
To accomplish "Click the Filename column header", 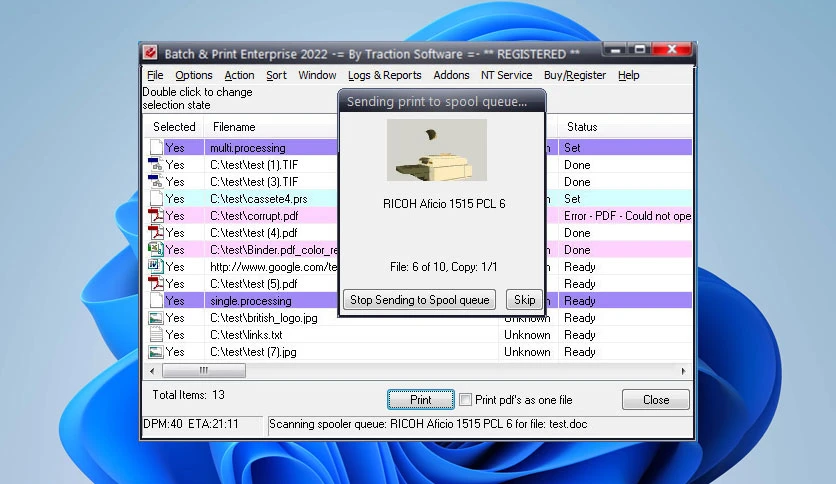I will coord(234,127).
